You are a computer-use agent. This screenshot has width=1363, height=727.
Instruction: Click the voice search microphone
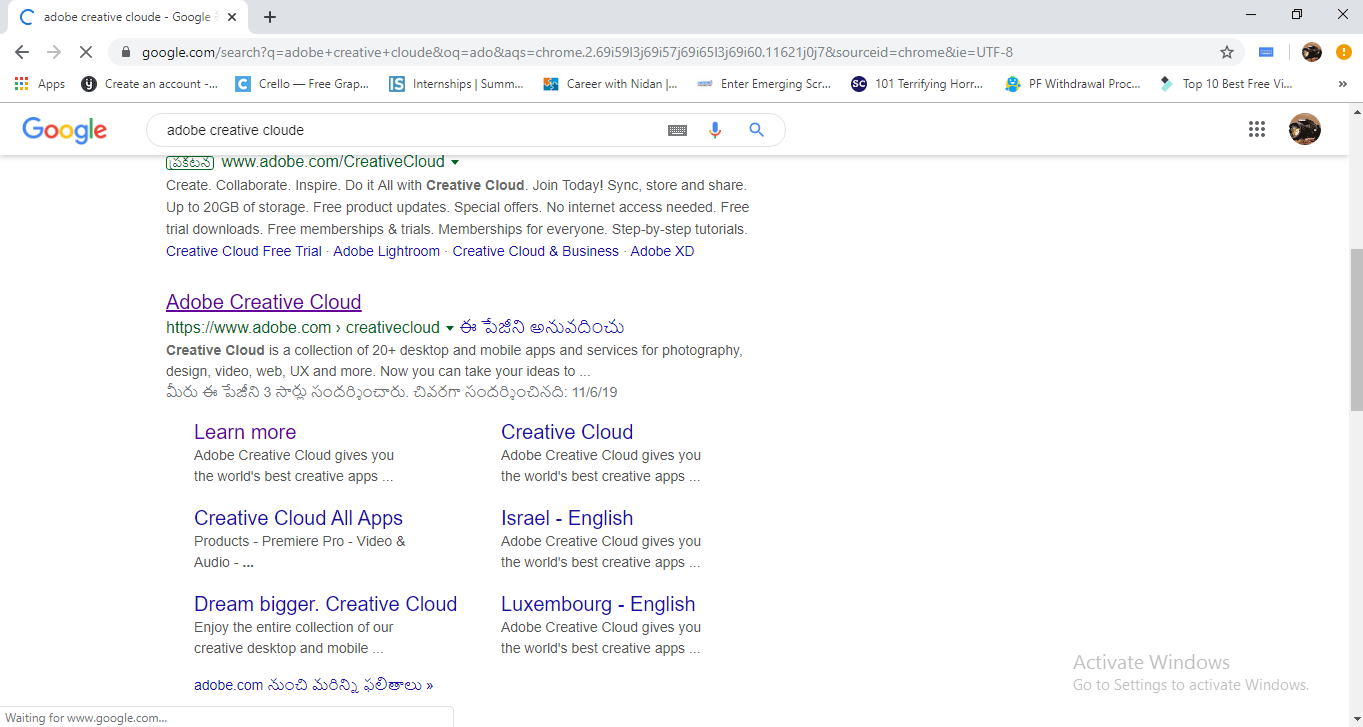tap(716, 129)
